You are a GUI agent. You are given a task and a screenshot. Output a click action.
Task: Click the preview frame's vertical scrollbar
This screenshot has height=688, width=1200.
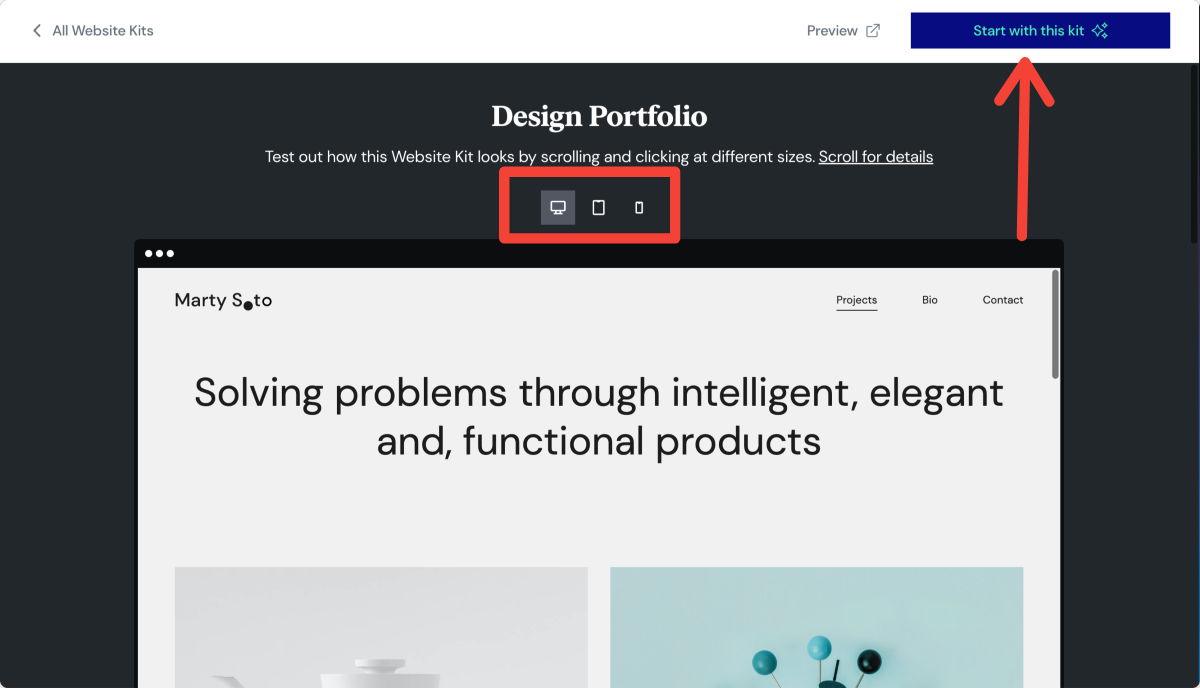[1055, 325]
